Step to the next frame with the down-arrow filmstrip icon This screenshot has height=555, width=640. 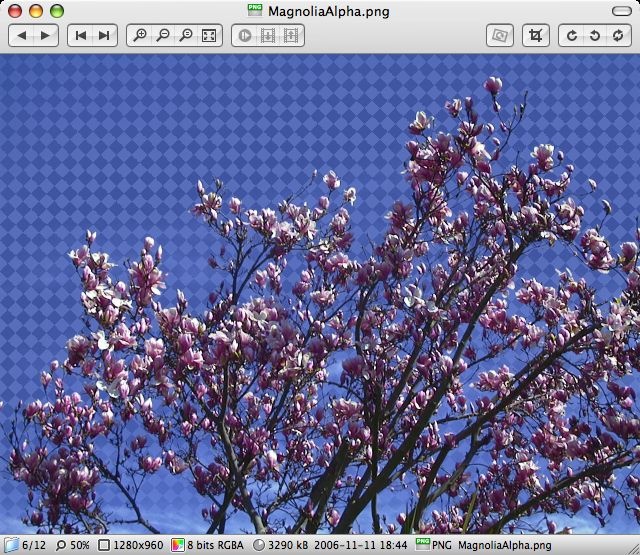click(x=268, y=36)
